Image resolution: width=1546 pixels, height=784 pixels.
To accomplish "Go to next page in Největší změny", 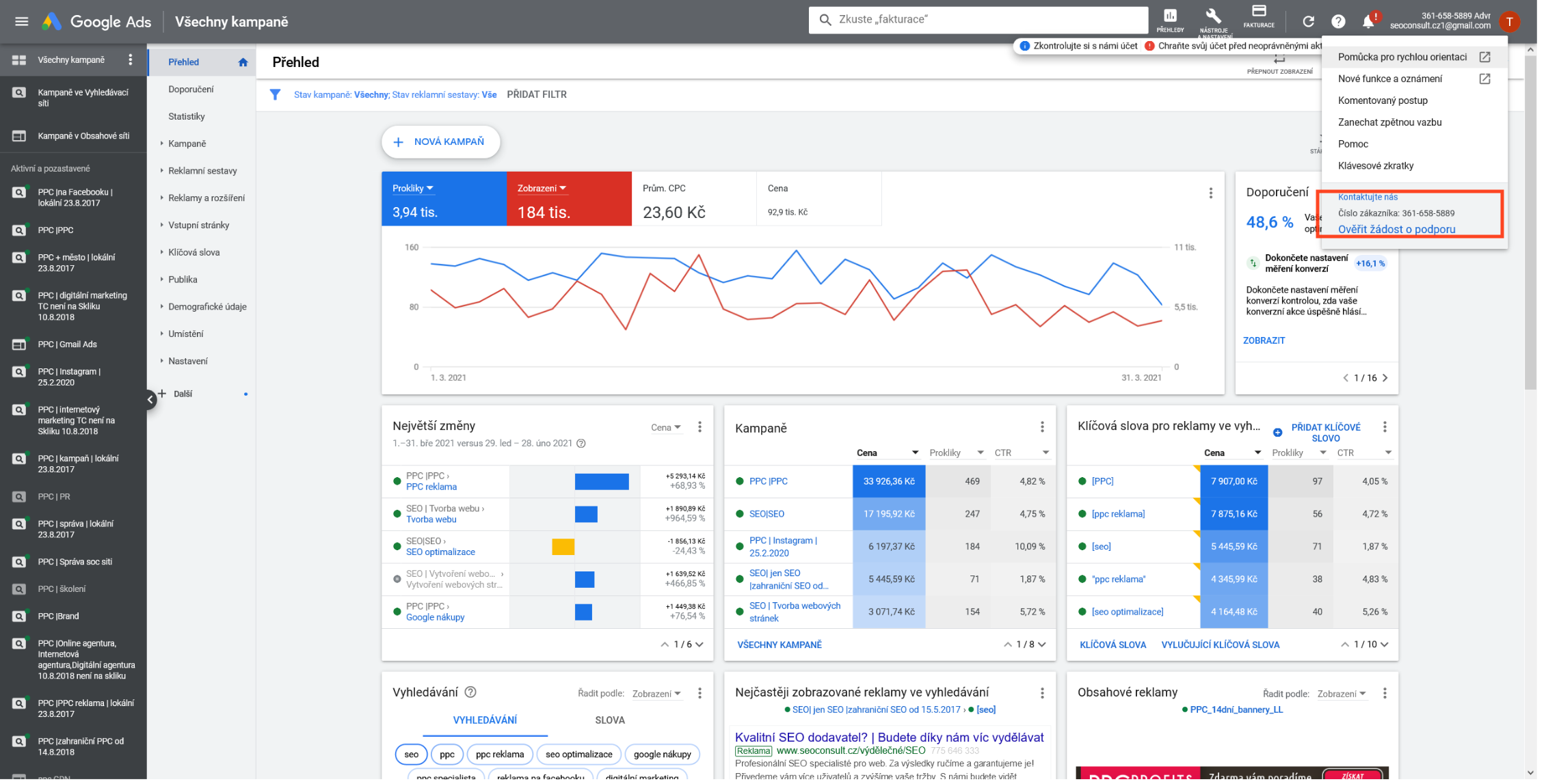I will (704, 648).
